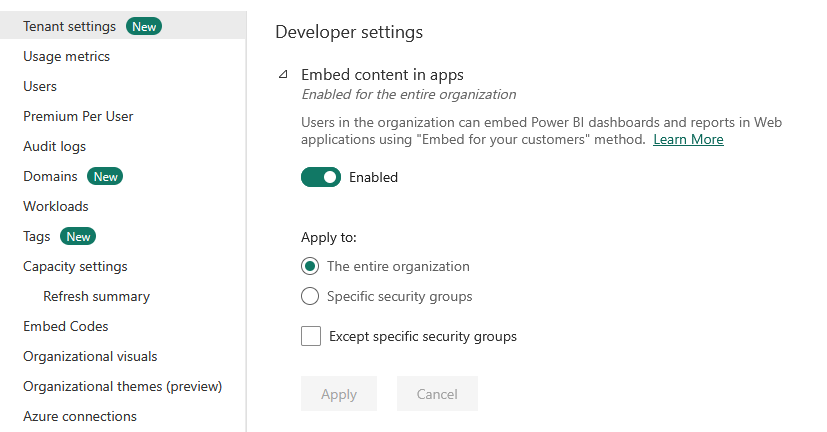
Task: Select The entire organization radio option
Action: [x=310, y=266]
